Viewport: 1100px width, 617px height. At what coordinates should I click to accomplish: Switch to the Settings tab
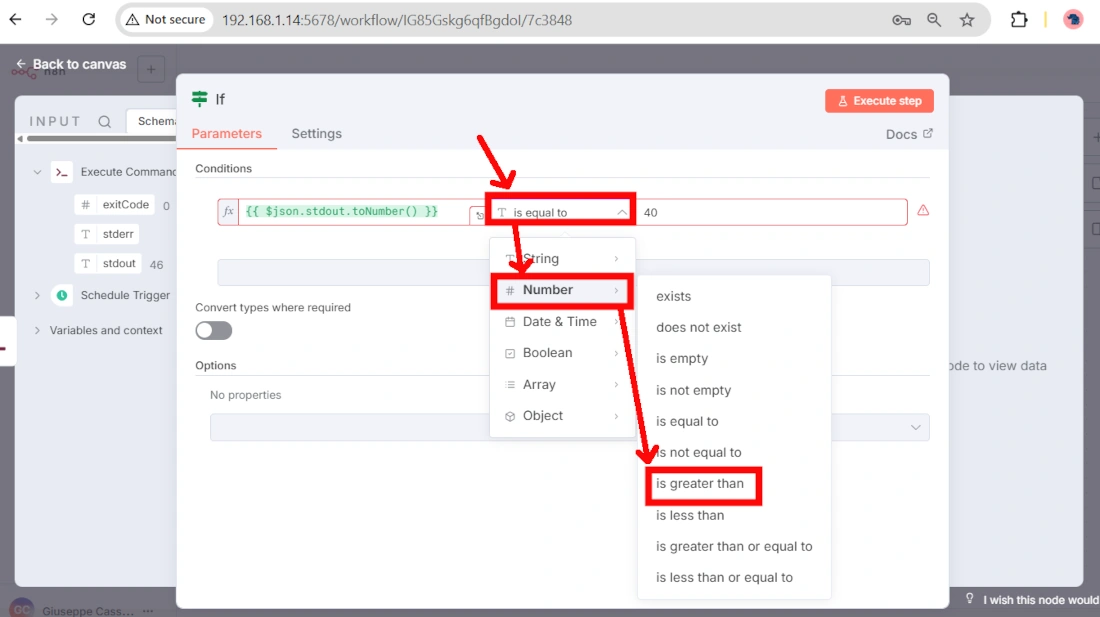tap(316, 134)
